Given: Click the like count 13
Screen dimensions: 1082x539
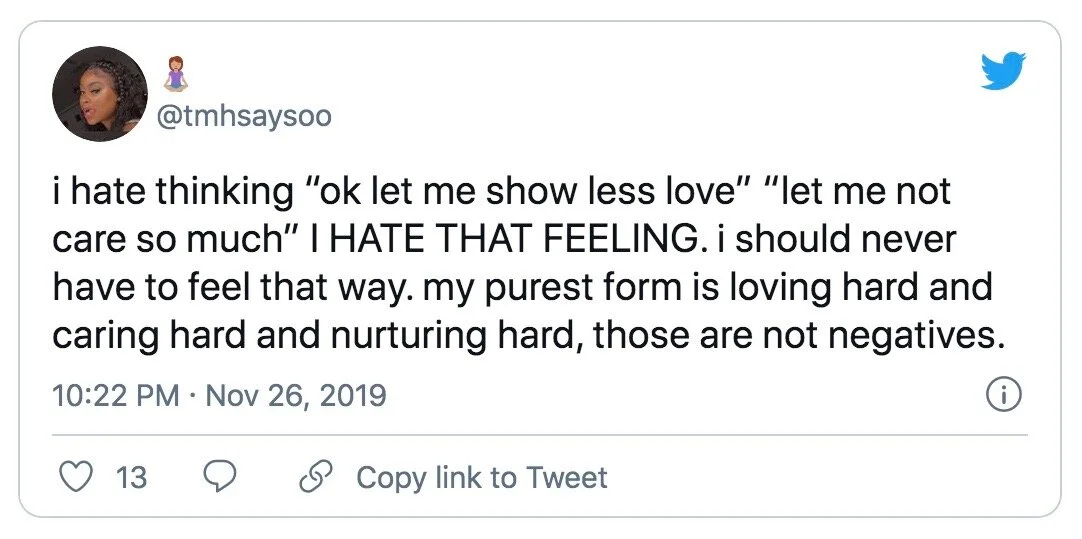Looking at the screenshot, I should 131,478.
